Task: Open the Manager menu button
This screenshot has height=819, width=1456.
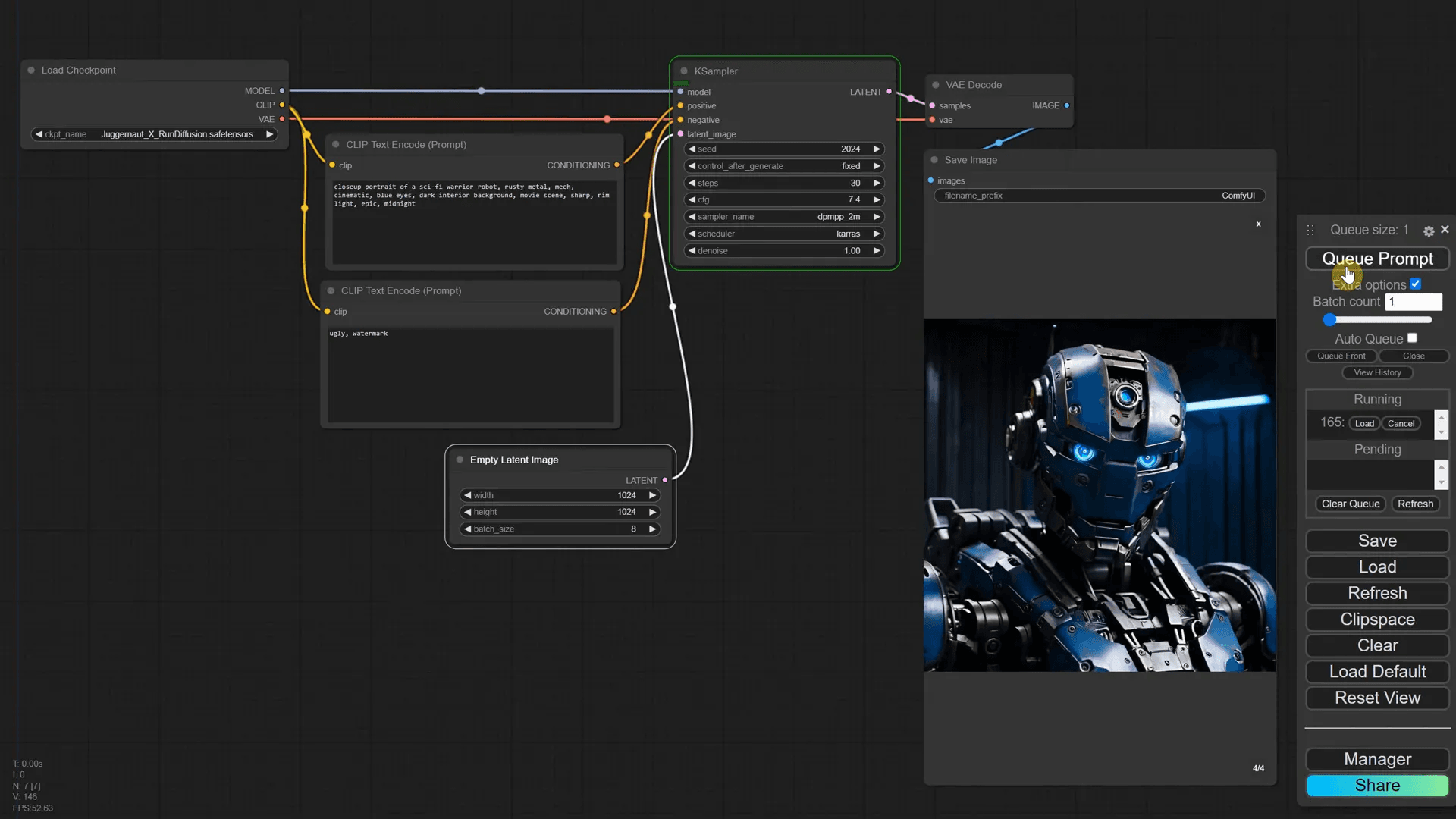Action: [1377, 759]
